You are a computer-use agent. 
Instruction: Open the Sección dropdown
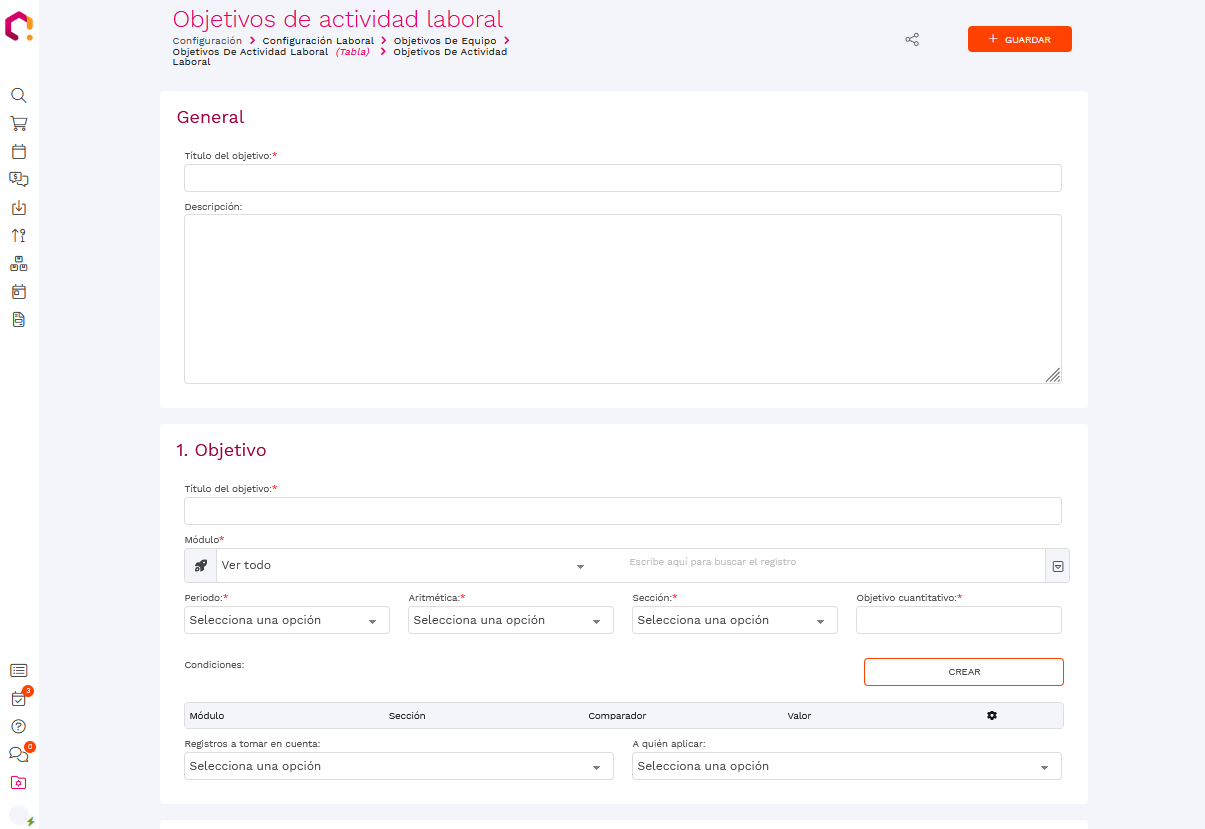coord(735,621)
